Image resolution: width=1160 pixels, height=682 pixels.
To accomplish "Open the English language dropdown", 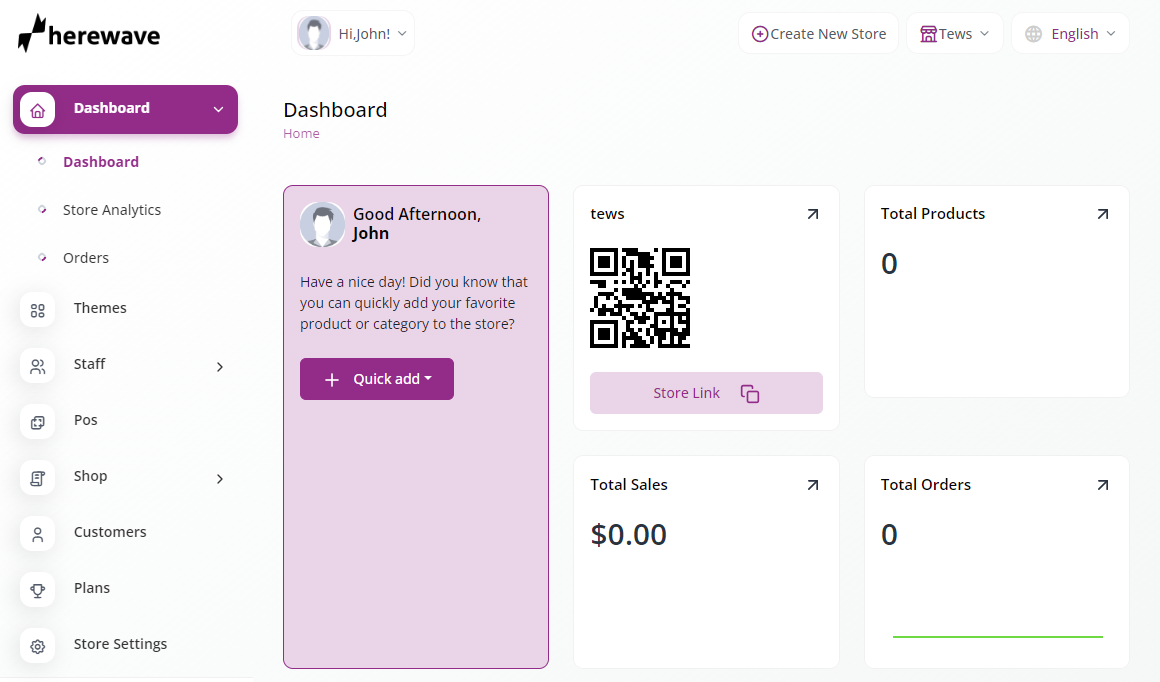I will (x=1070, y=34).
